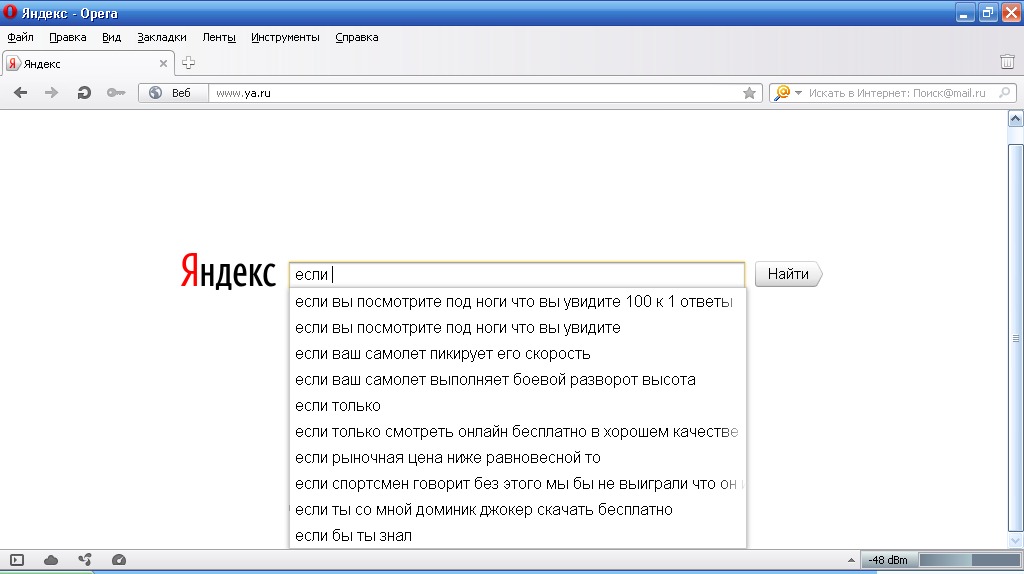Choose suggestion 'если ты со мной доминик джокер'

(x=517, y=509)
